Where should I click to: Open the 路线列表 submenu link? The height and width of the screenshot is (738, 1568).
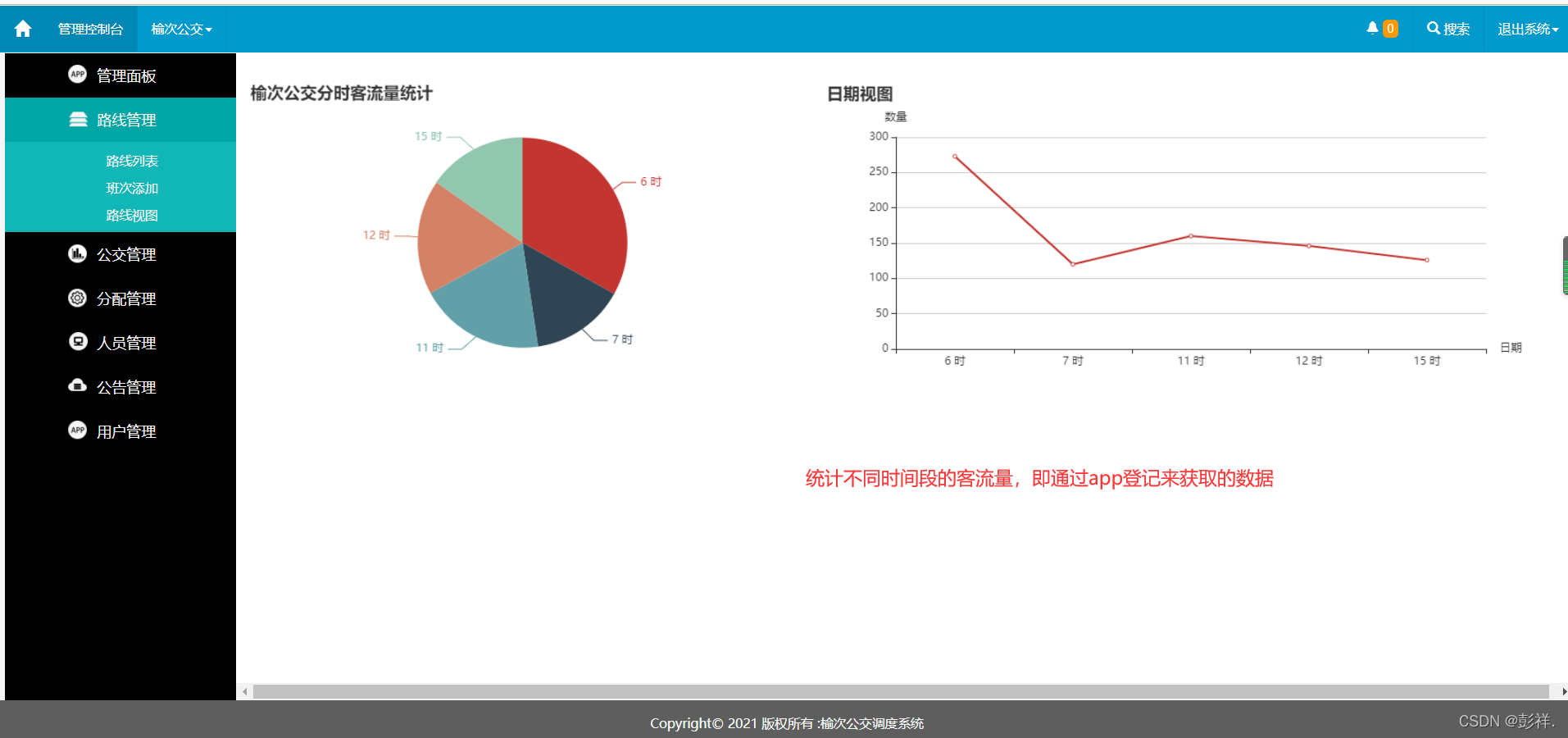point(132,161)
